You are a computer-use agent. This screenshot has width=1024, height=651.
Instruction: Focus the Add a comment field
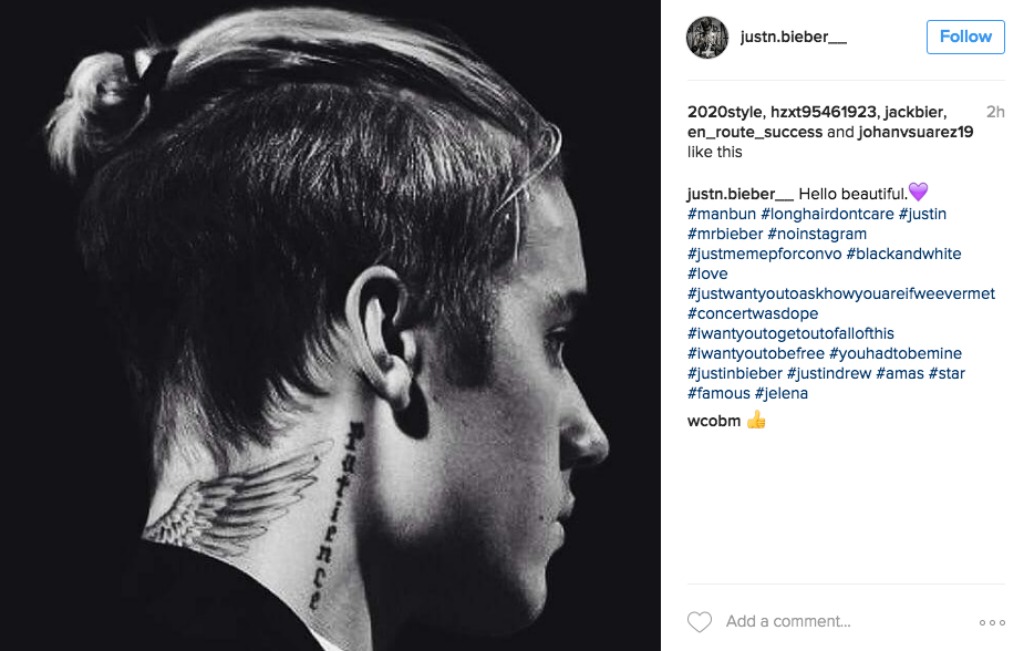[788, 621]
